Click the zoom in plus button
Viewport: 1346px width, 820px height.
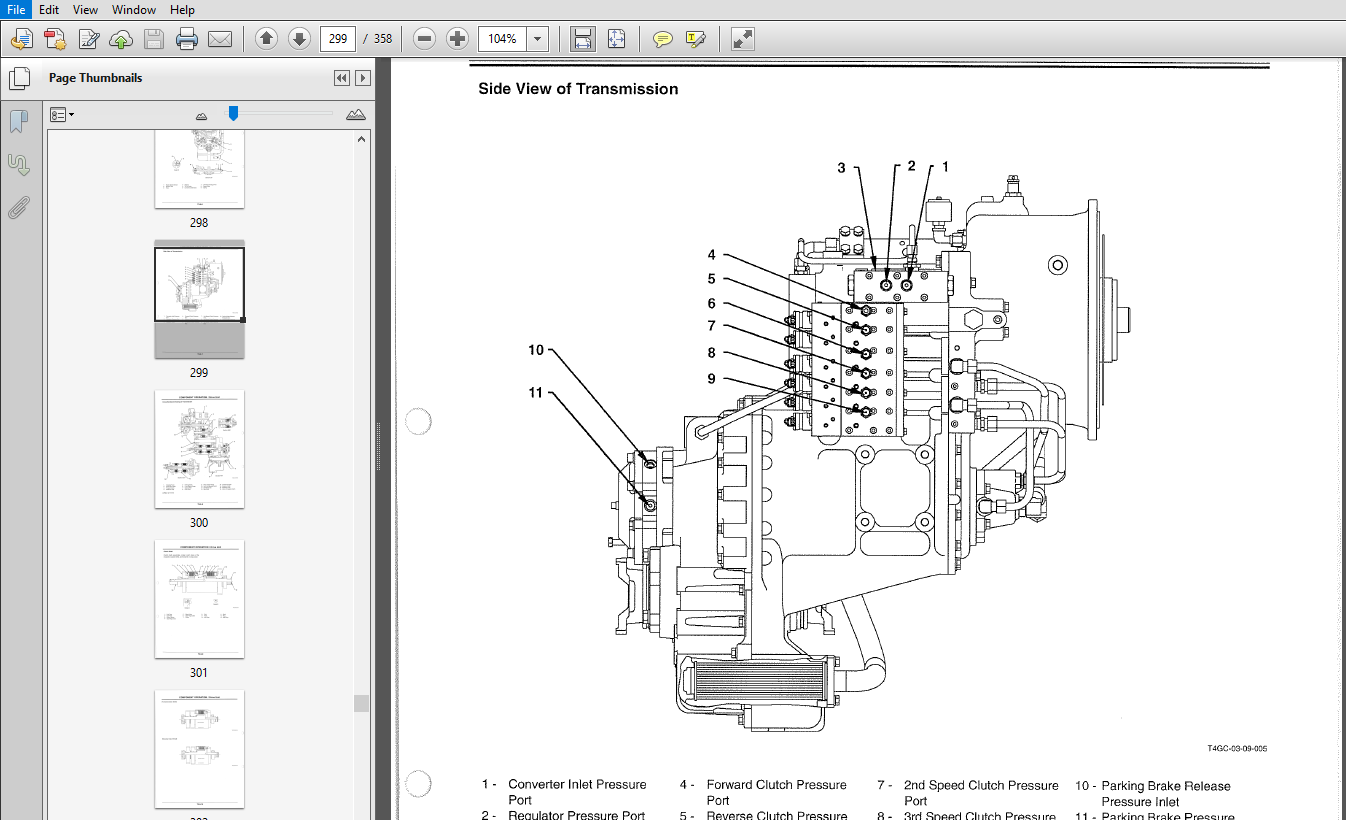458,39
